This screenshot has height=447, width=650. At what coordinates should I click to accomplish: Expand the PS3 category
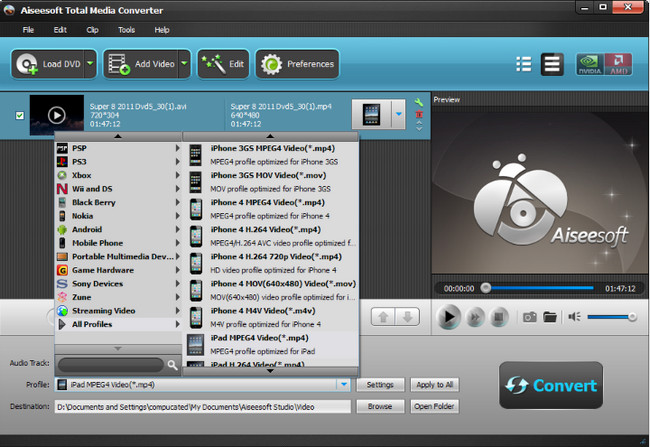pyautogui.click(x=119, y=162)
